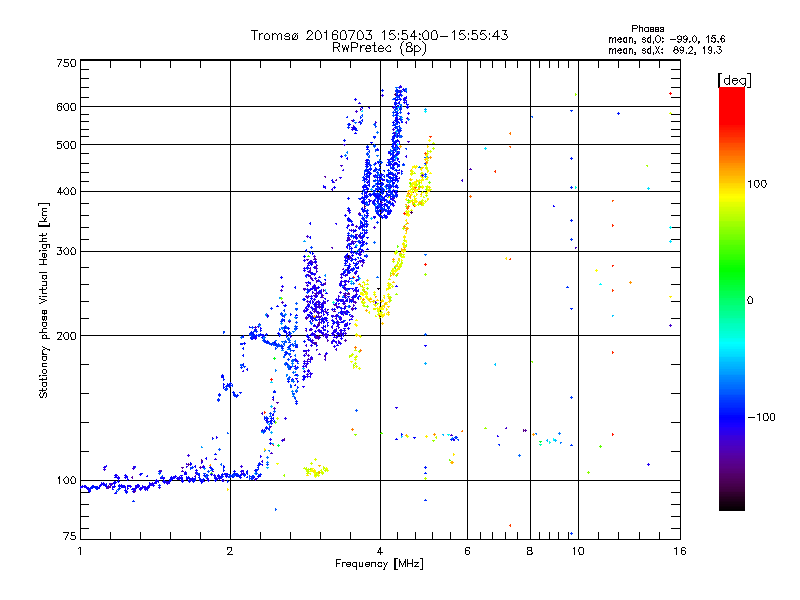Click the x-axis tick label "1"

[x=80, y=551]
